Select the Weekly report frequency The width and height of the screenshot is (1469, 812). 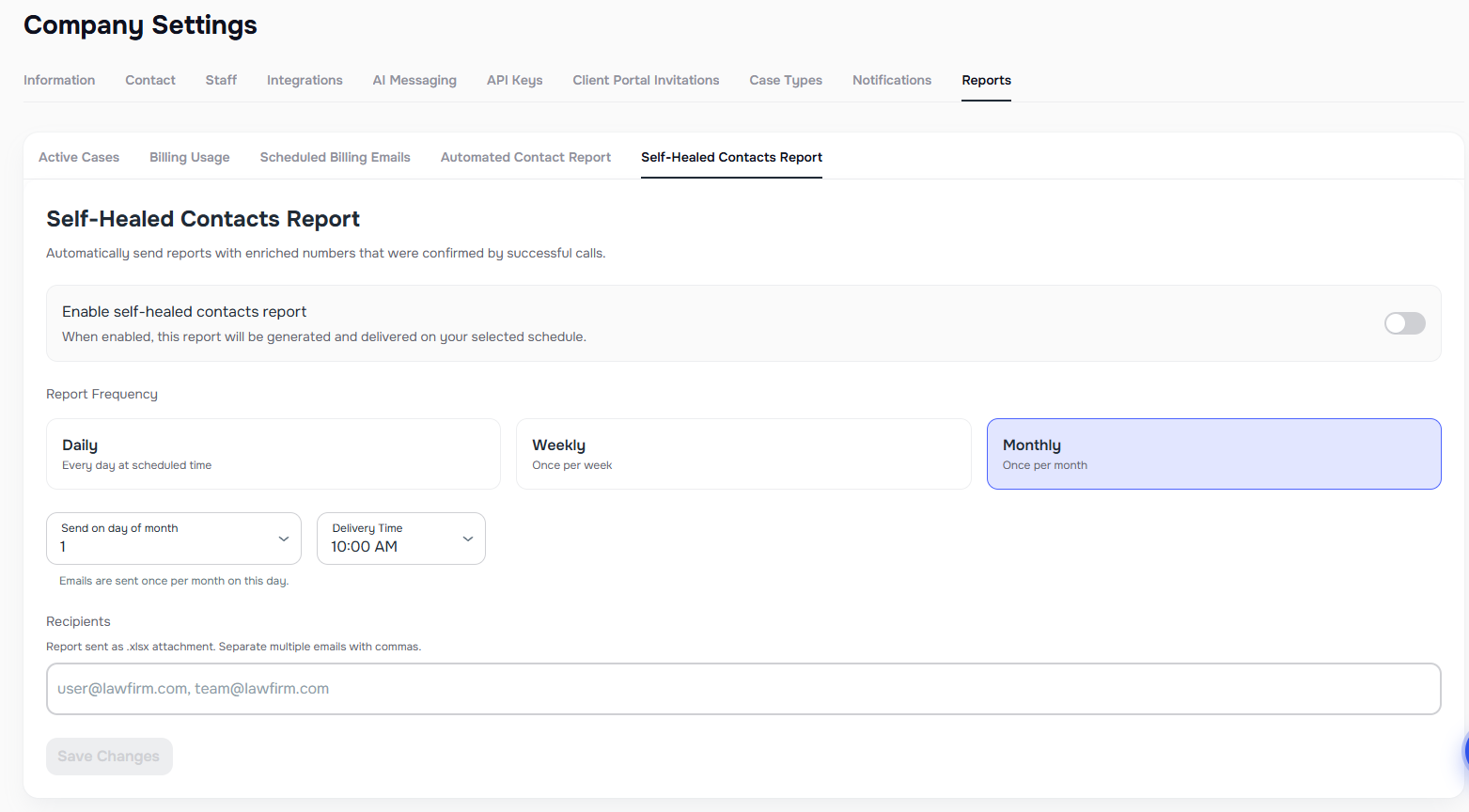[x=742, y=454]
